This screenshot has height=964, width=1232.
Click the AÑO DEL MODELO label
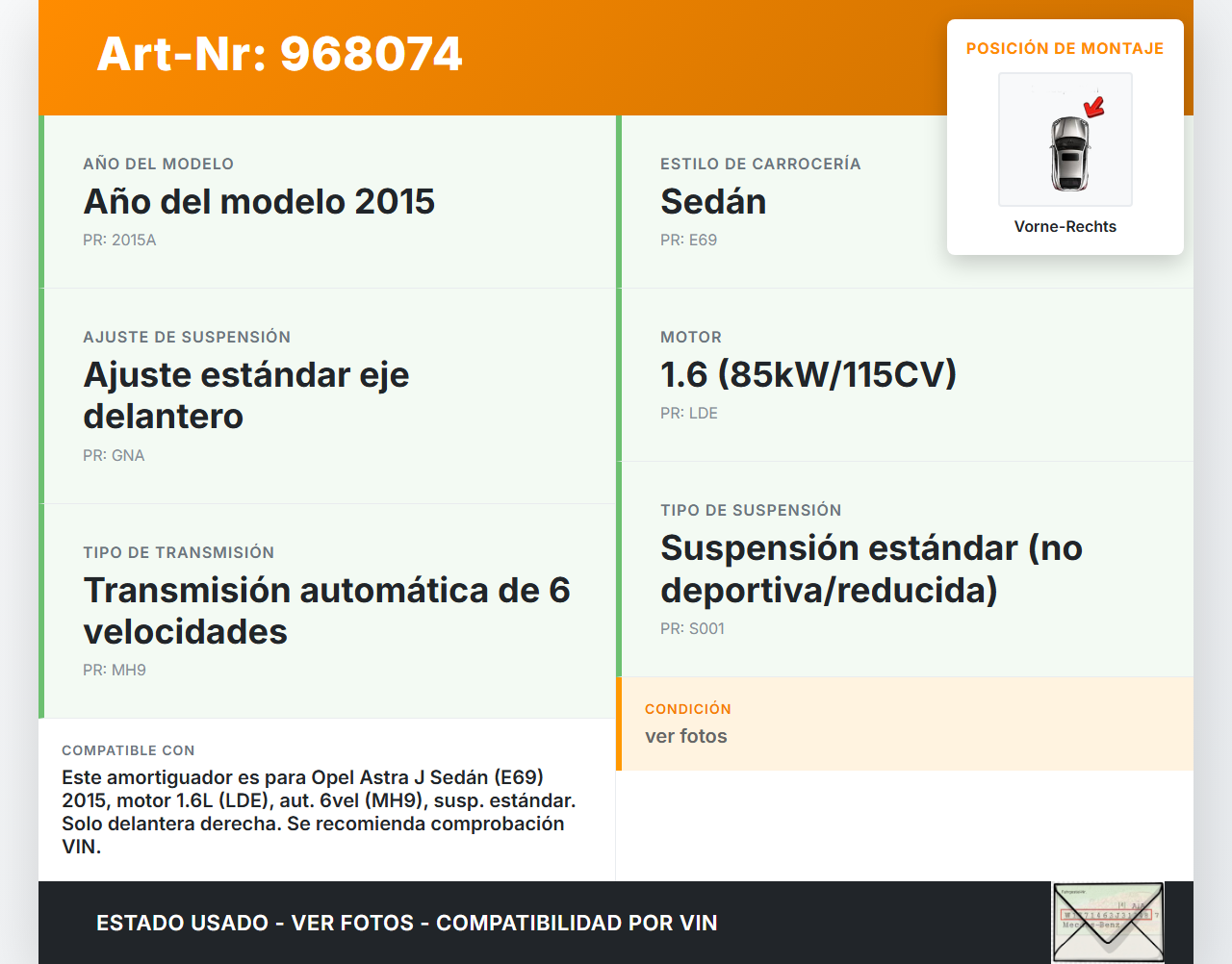click(159, 164)
